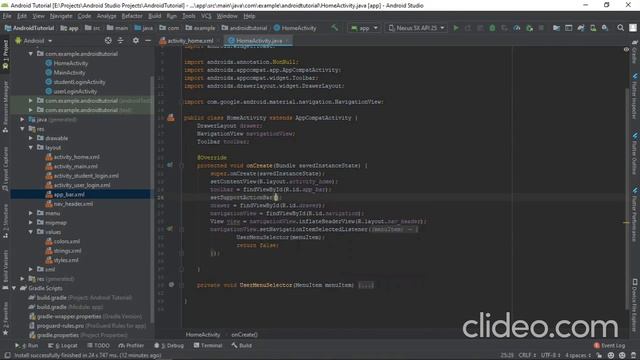
Task: Open the profiler gauge icon in toolbar
Action: [517, 28]
